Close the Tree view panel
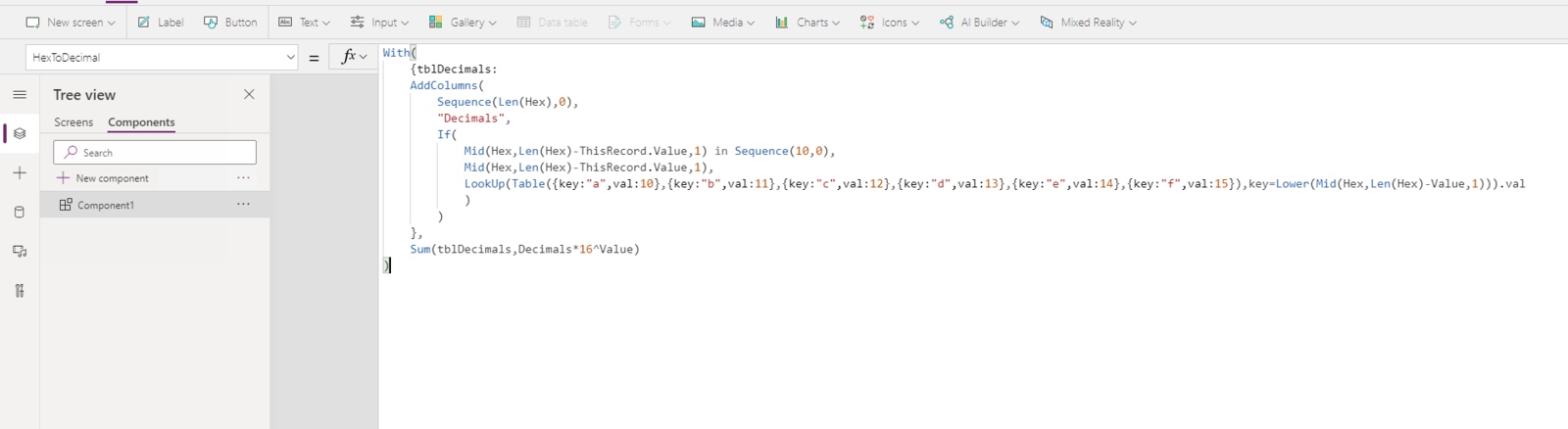 249,94
